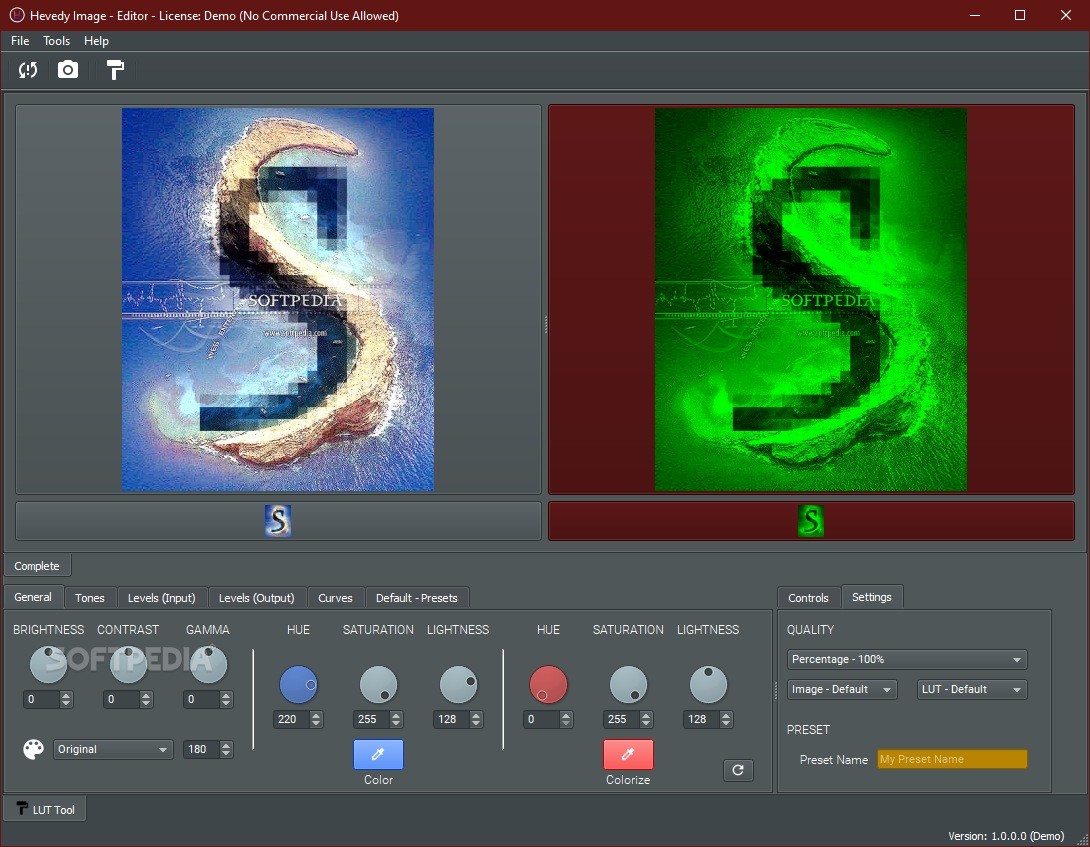Switch to the Tones tab
Image resolution: width=1090 pixels, height=847 pixels.
pyautogui.click(x=90, y=598)
